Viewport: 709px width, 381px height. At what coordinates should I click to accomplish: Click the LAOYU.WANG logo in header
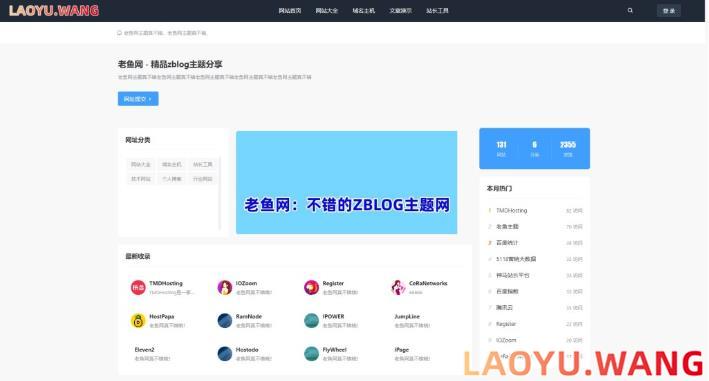(54, 10)
